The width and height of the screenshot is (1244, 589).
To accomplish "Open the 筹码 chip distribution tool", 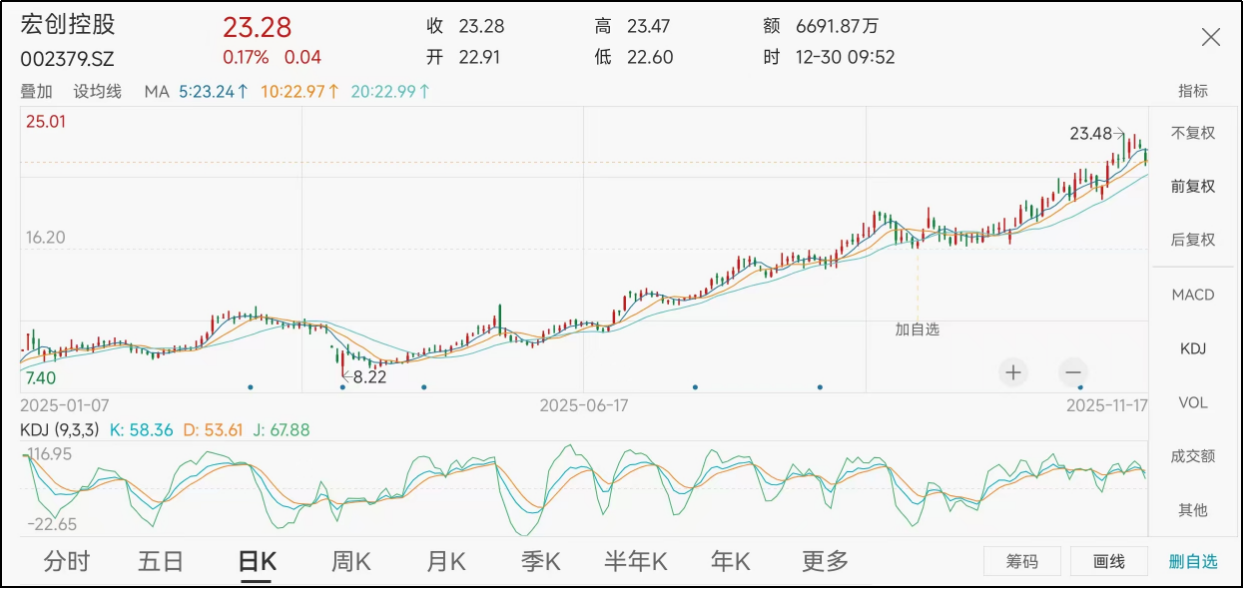I will [1022, 562].
